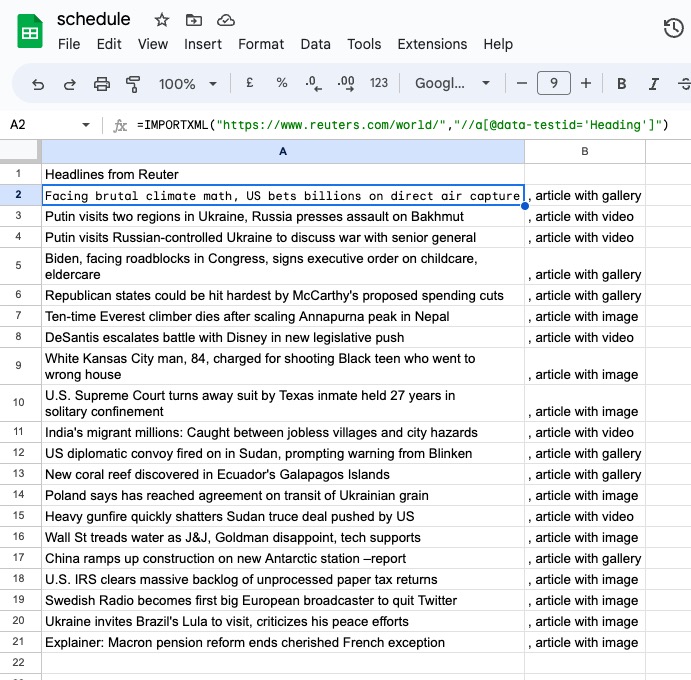Select row 5 header

point(20,266)
